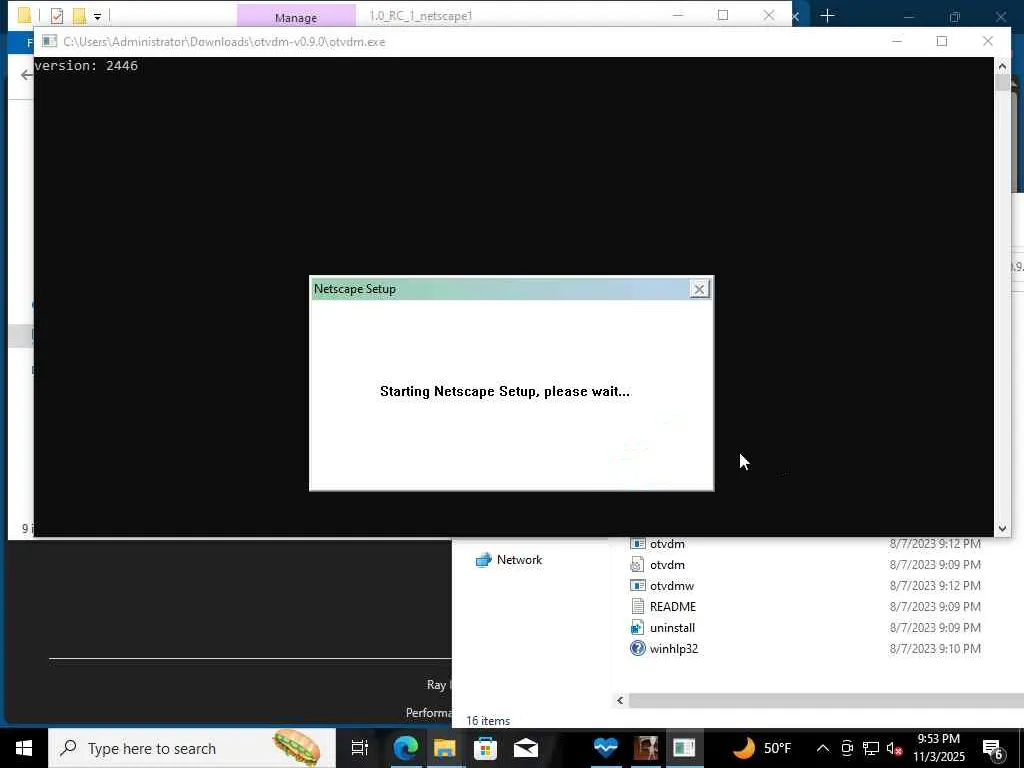Image resolution: width=1024 pixels, height=768 pixels.
Task: Open the Windows Start menu
Action: click(x=24, y=748)
